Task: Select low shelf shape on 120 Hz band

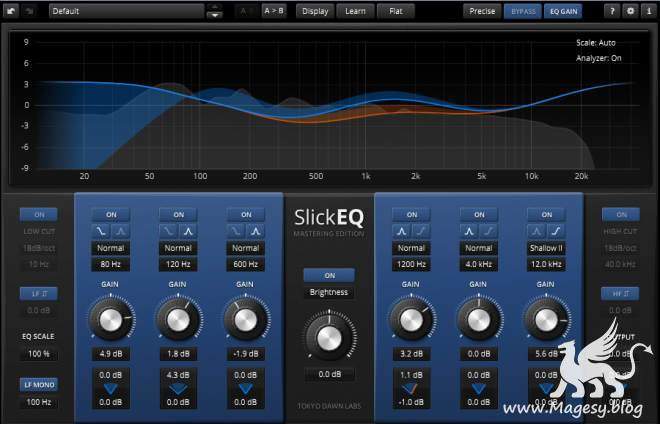Action: point(168,231)
